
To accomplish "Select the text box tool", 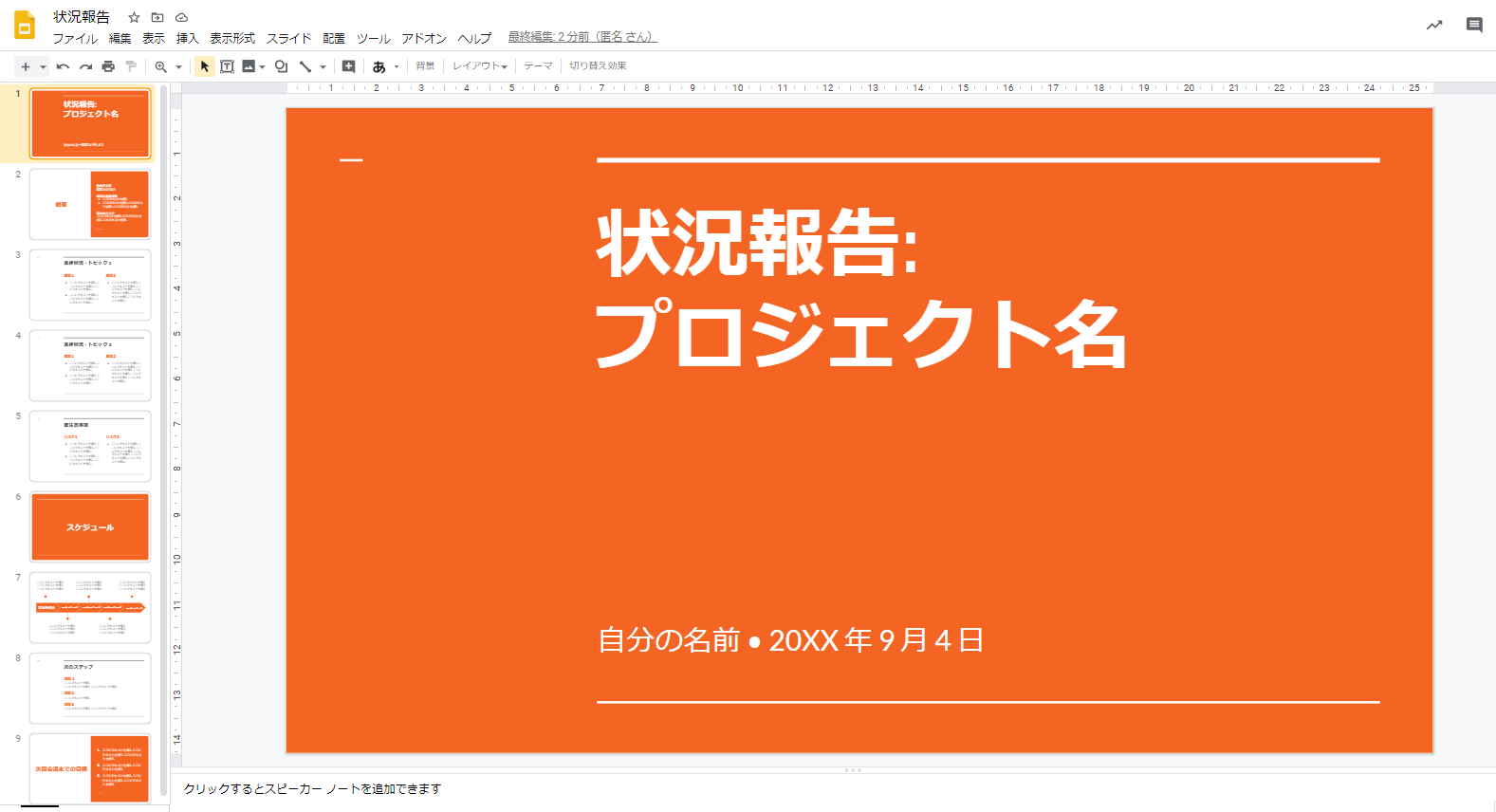I will pos(227,66).
